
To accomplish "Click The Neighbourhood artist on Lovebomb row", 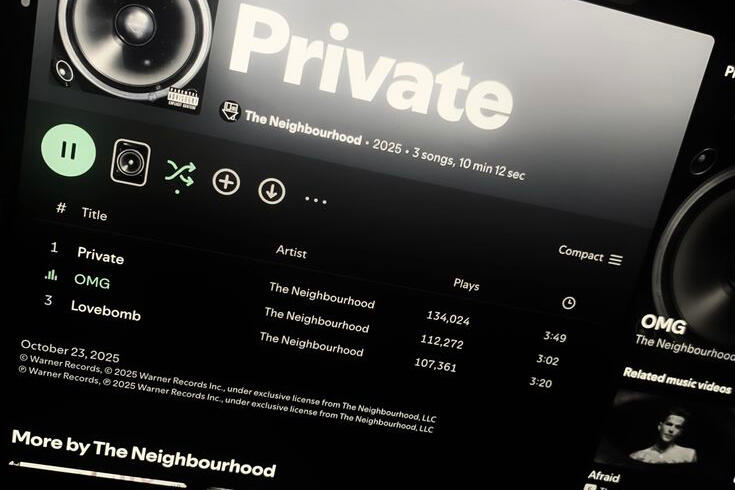I will (x=311, y=344).
